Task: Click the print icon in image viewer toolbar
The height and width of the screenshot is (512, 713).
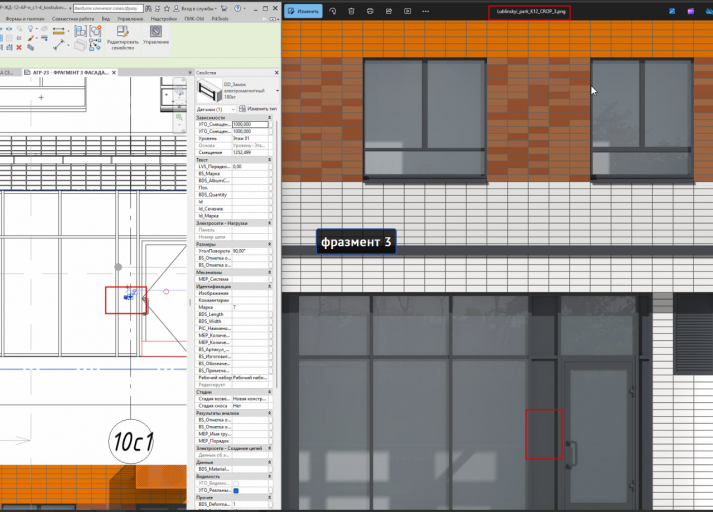Action: click(370, 11)
